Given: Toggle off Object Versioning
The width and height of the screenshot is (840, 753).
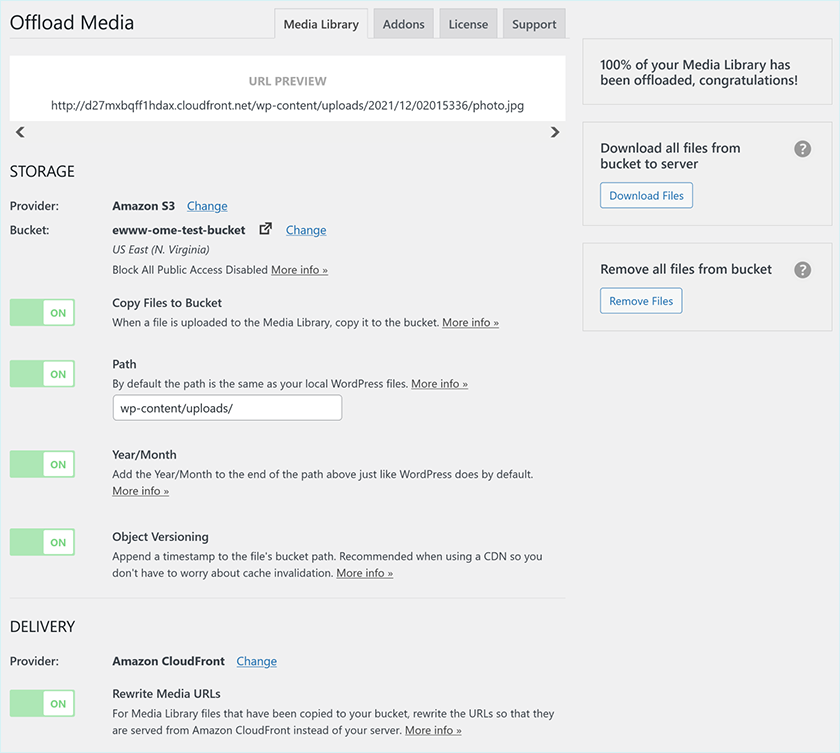Looking at the screenshot, I should click(42, 541).
